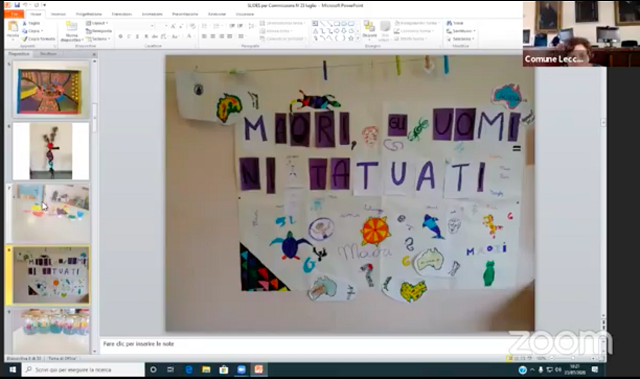This screenshot has width=640, height=379.
Task: Select the glass jars slide thumbnail
Action: tap(51, 330)
